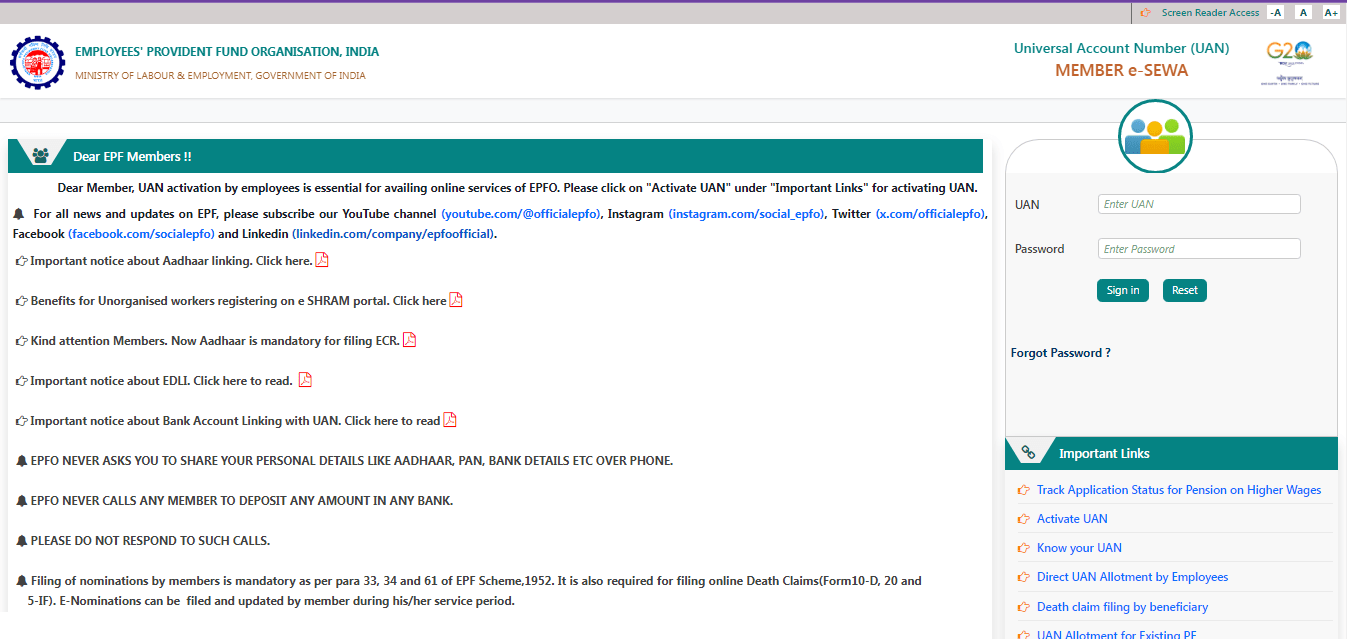Open the Forgot Password link
The image size is (1347, 639).
point(1060,353)
